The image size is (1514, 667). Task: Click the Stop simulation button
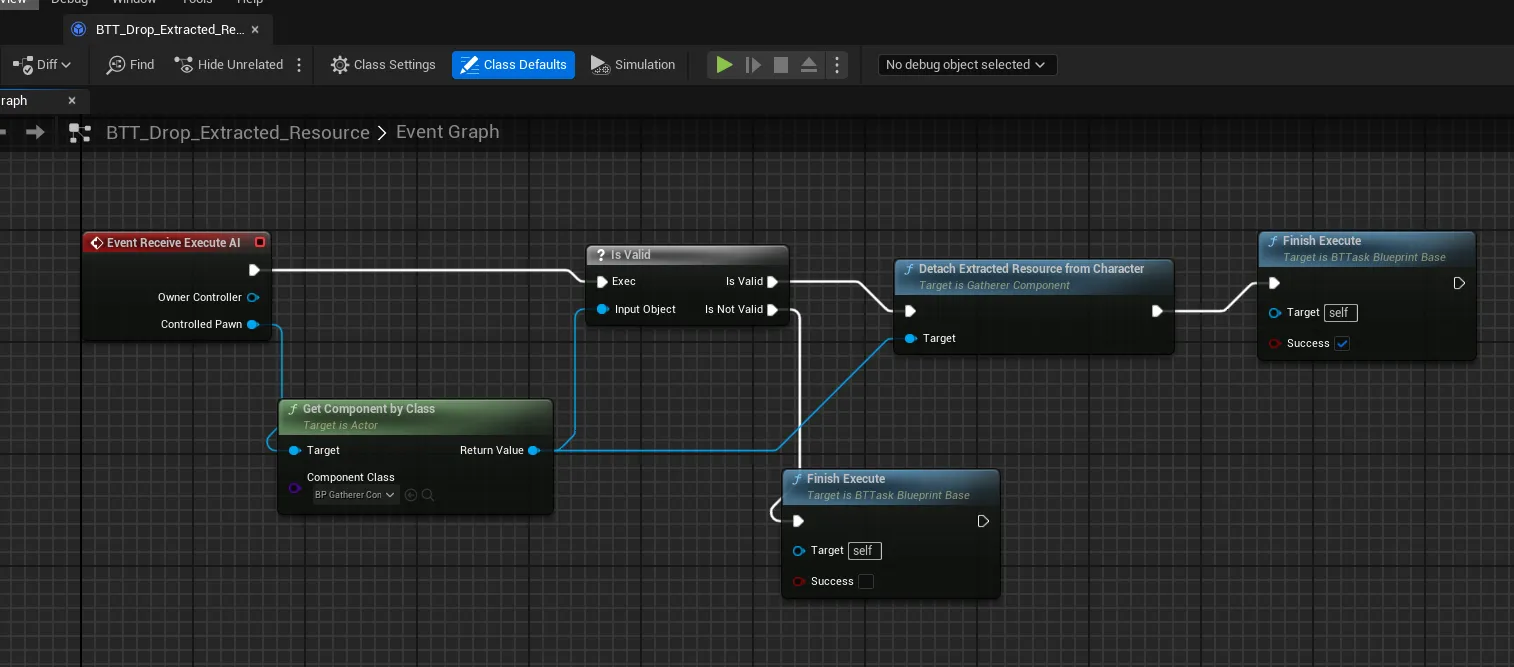781,65
